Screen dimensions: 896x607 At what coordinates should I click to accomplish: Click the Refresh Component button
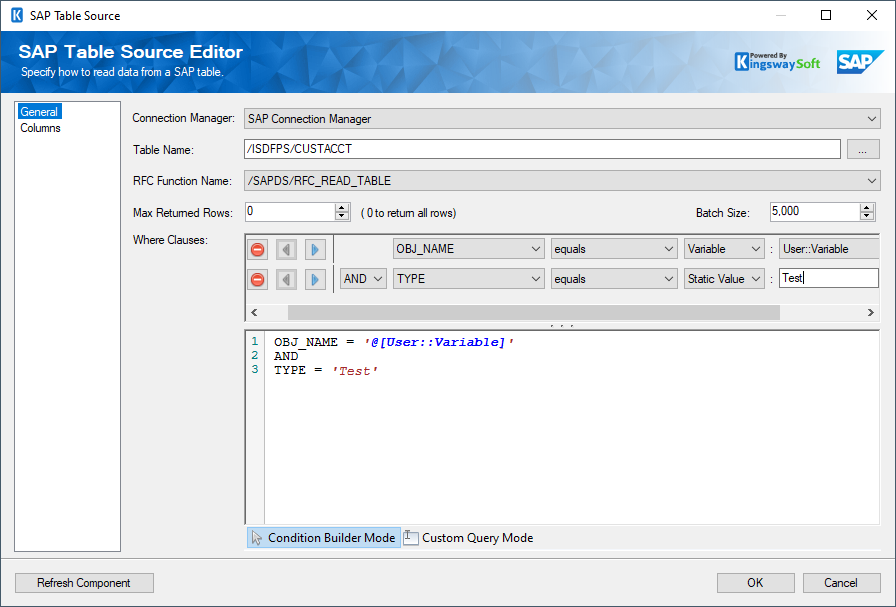click(84, 583)
